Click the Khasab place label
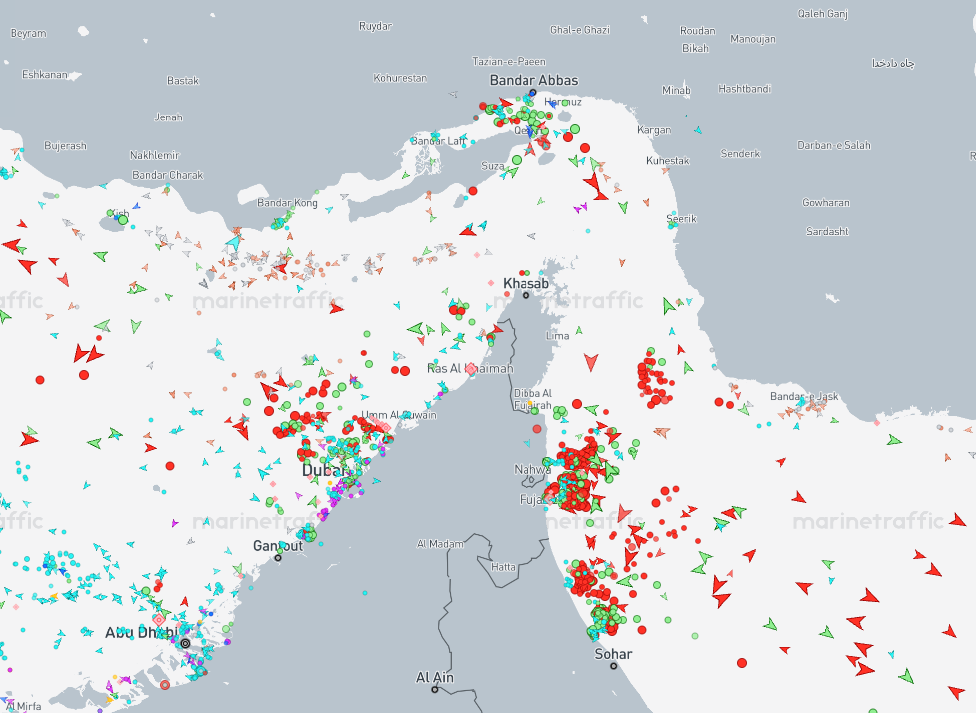The width and height of the screenshot is (976, 713). tap(526, 283)
